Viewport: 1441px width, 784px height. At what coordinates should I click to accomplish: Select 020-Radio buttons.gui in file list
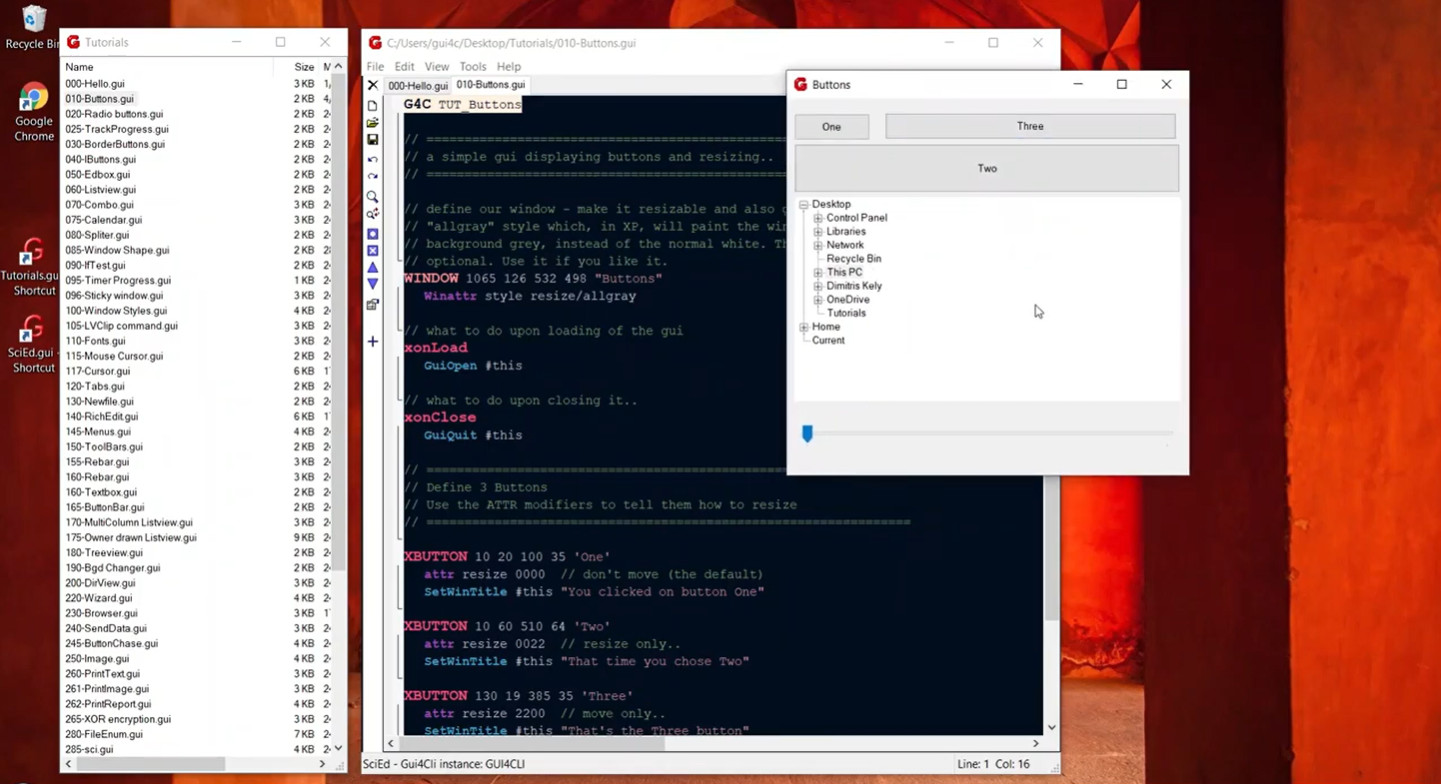coord(114,114)
